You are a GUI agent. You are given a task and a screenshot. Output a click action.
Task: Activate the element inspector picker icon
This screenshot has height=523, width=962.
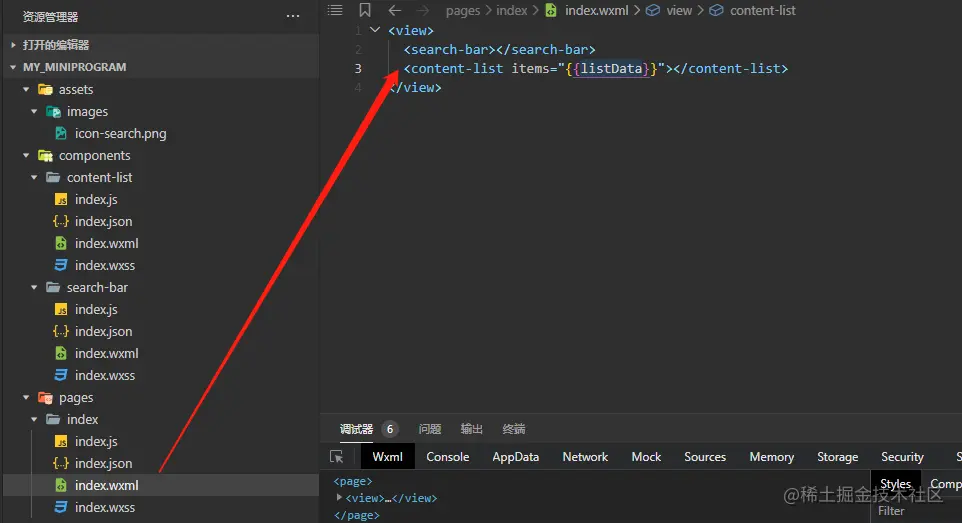[x=336, y=457]
